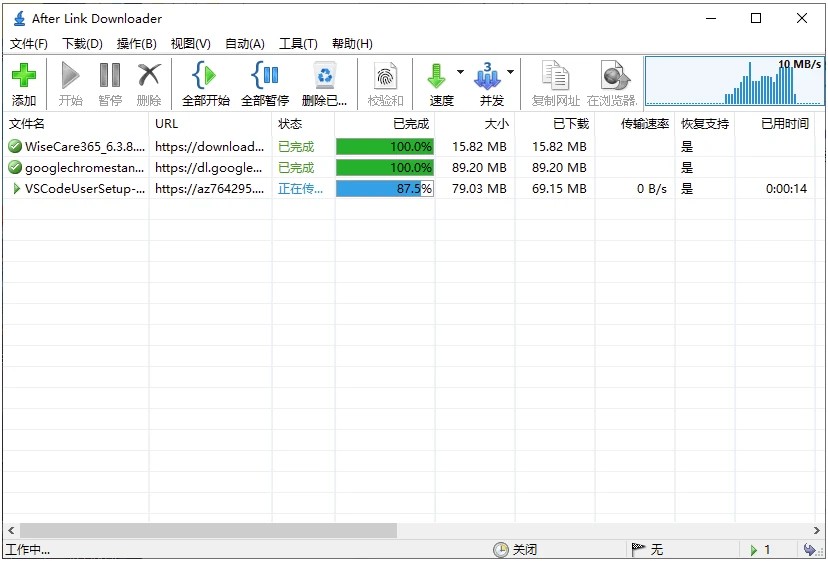Click the Copy URL (复制网址) icon

(x=556, y=75)
